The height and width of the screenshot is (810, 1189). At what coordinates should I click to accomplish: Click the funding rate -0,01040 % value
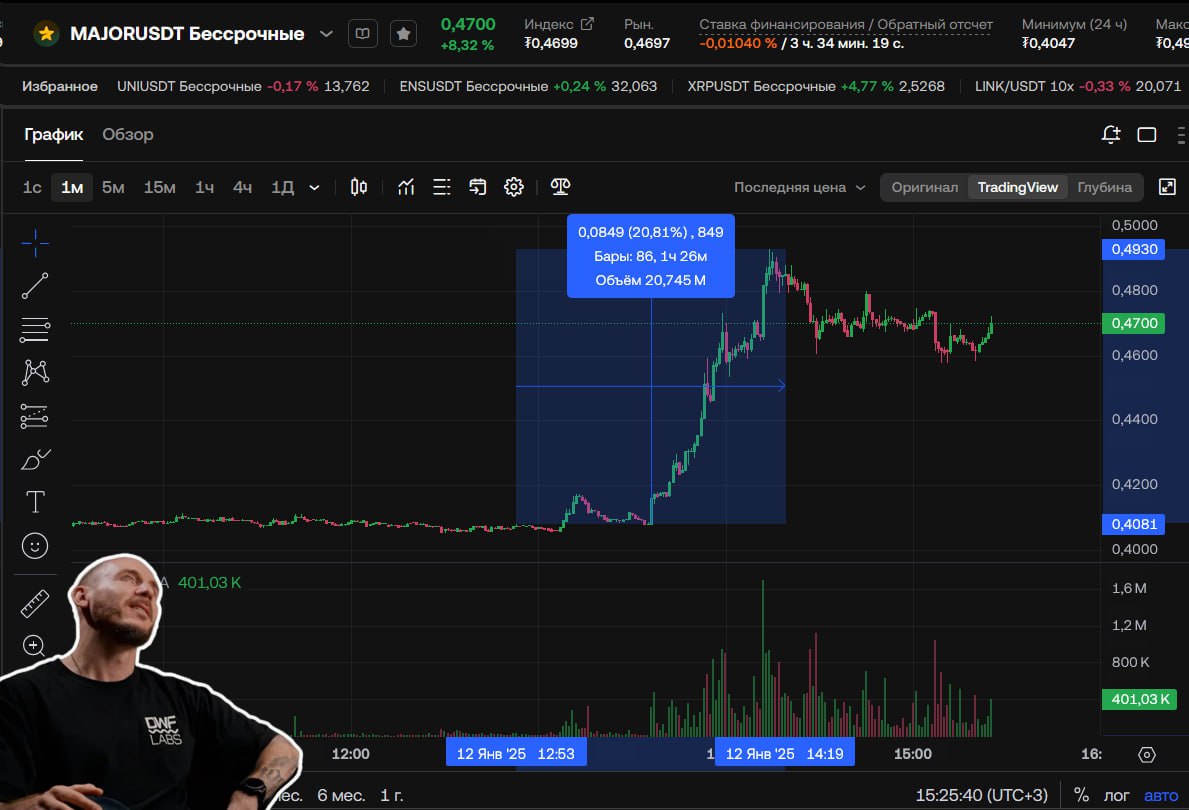[738, 43]
